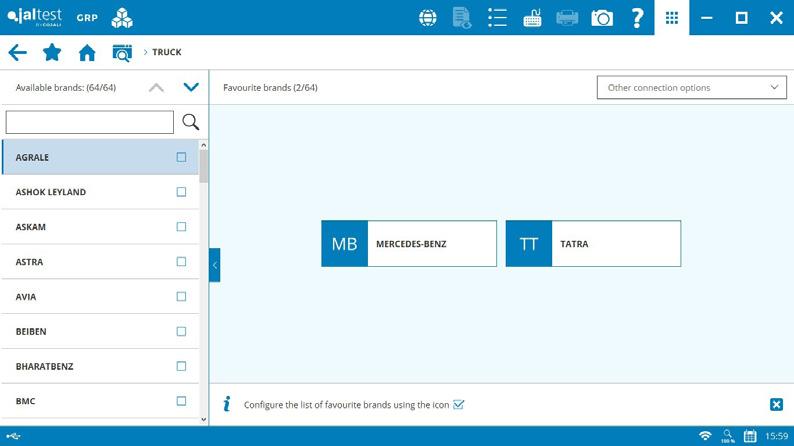This screenshot has width=794, height=446.
Task: Click the TT tile of Tatra
Action: click(529, 244)
